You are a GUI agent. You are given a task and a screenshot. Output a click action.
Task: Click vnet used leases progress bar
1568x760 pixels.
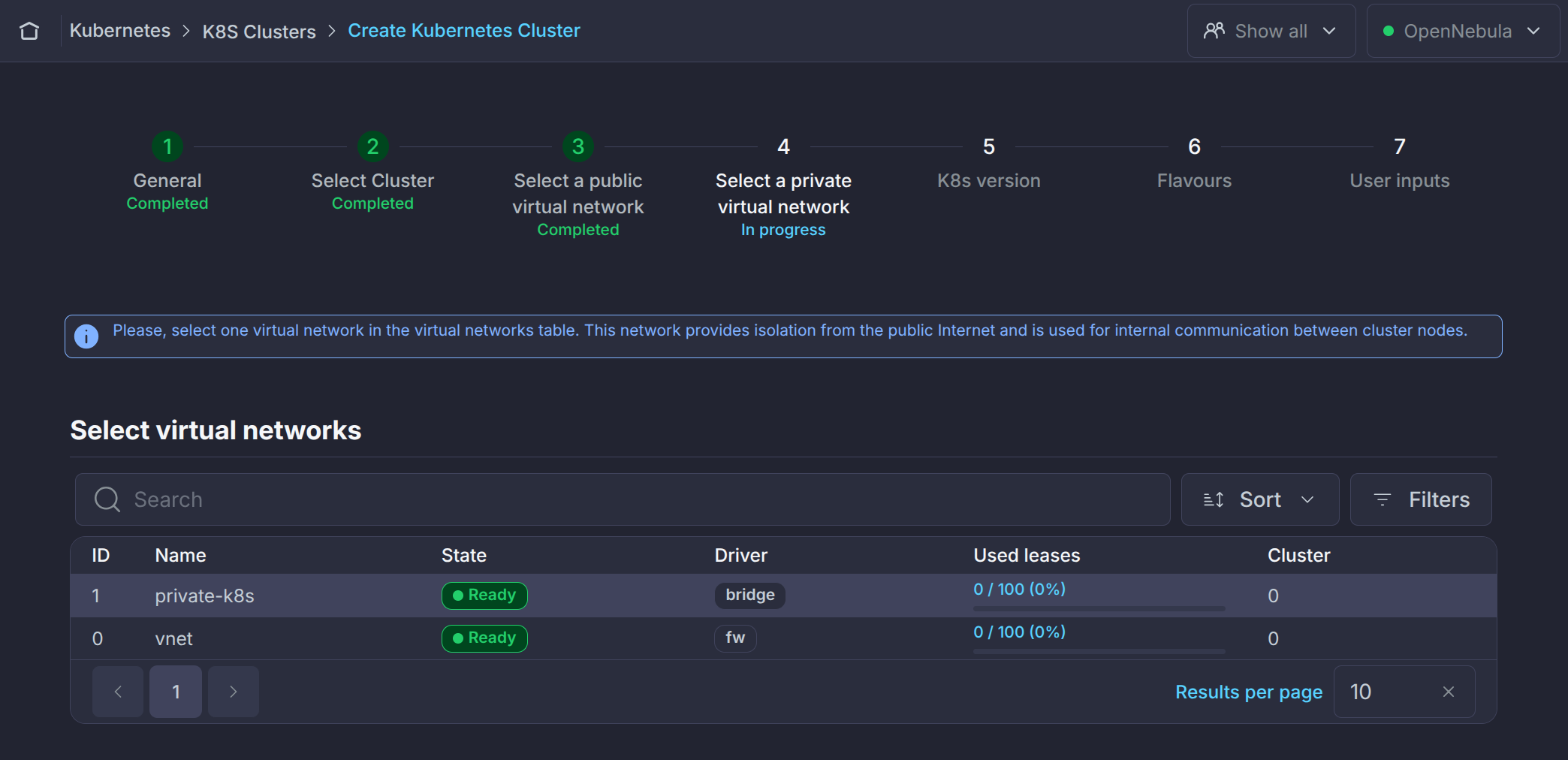coord(1099,651)
